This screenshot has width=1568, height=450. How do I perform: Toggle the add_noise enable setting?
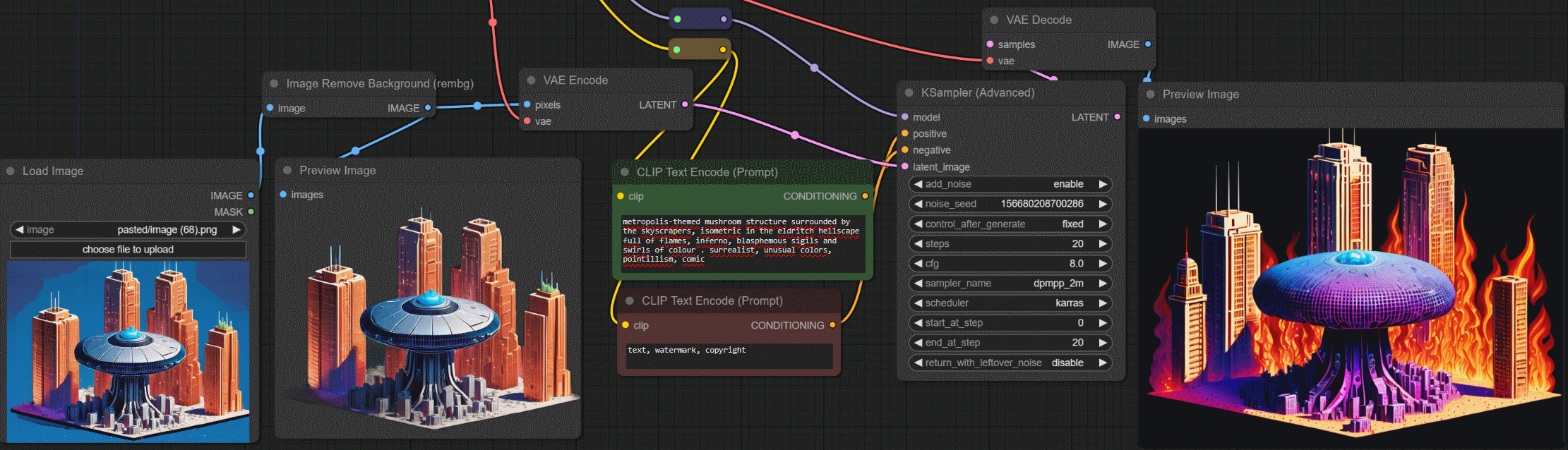click(1010, 184)
